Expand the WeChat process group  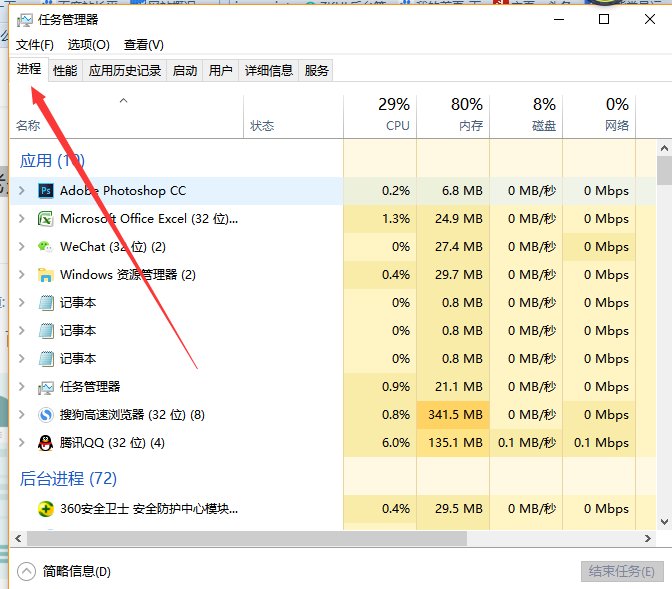[22, 246]
